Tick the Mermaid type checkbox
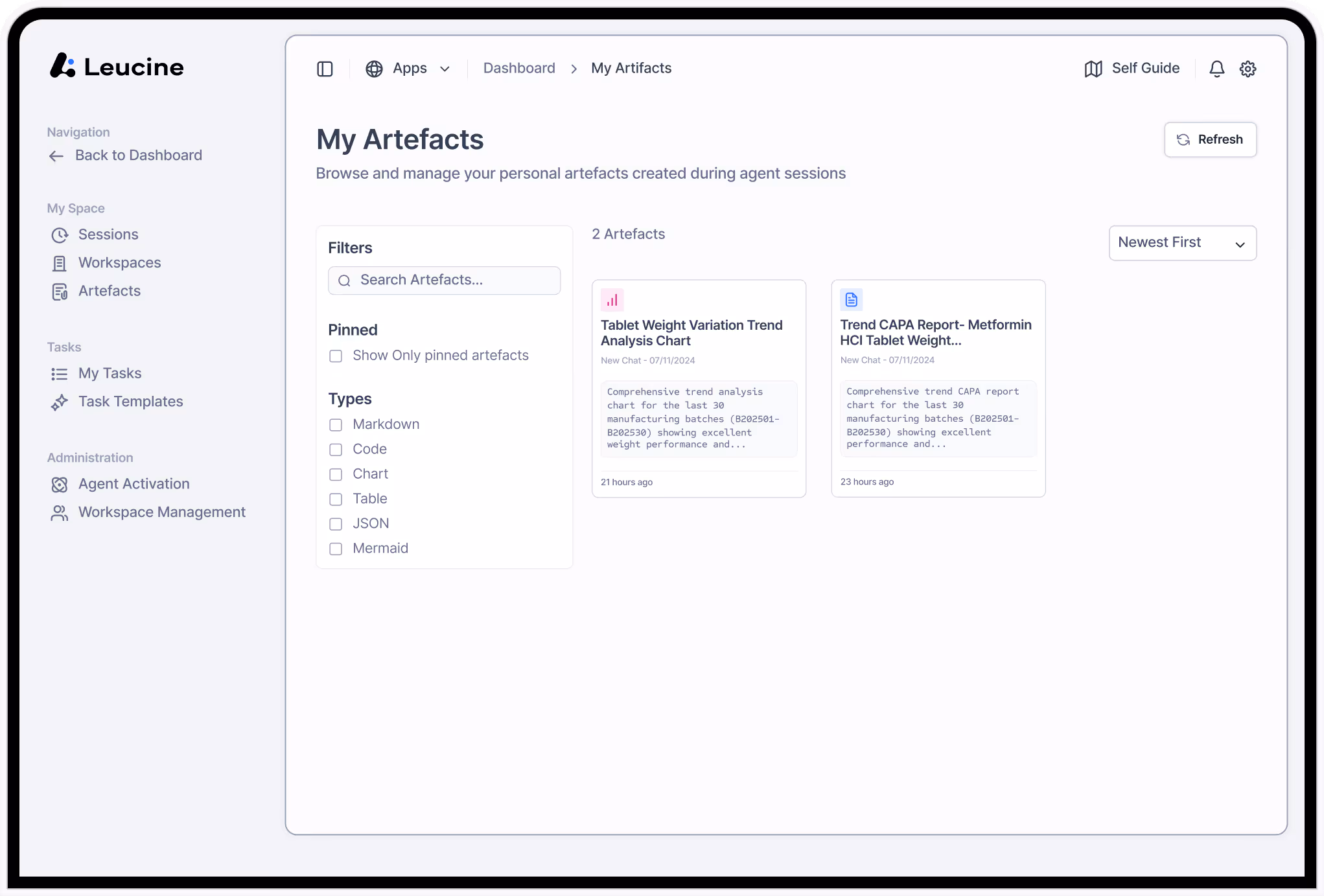This screenshot has height=896, width=1324. [x=336, y=549]
